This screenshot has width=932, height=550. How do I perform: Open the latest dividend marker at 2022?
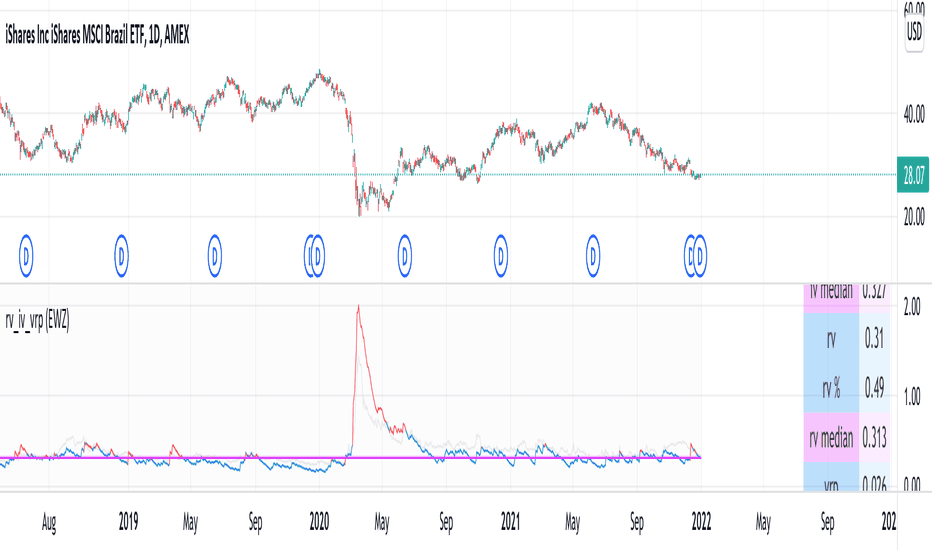point(700,256)
